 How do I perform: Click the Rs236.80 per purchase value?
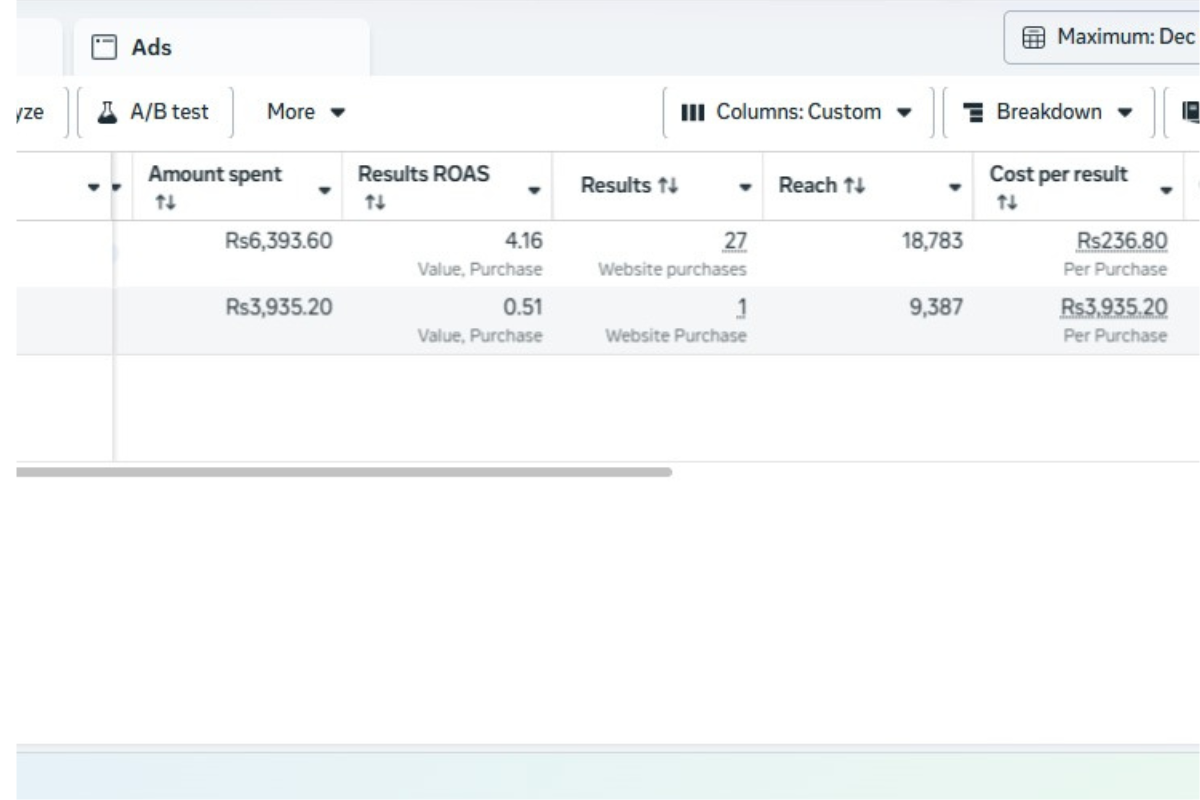tap(1121, 241)
